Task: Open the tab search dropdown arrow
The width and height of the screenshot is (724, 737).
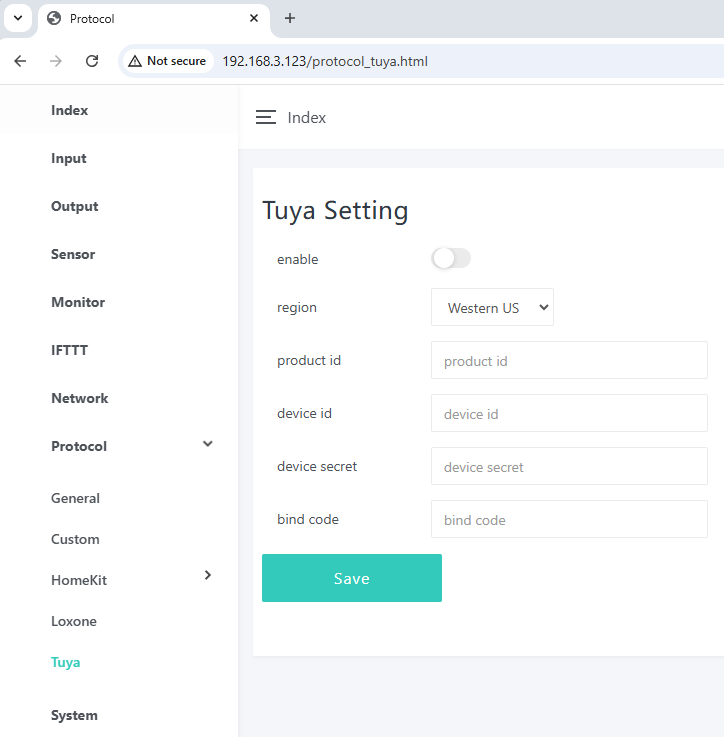Action: click(18, 18)
